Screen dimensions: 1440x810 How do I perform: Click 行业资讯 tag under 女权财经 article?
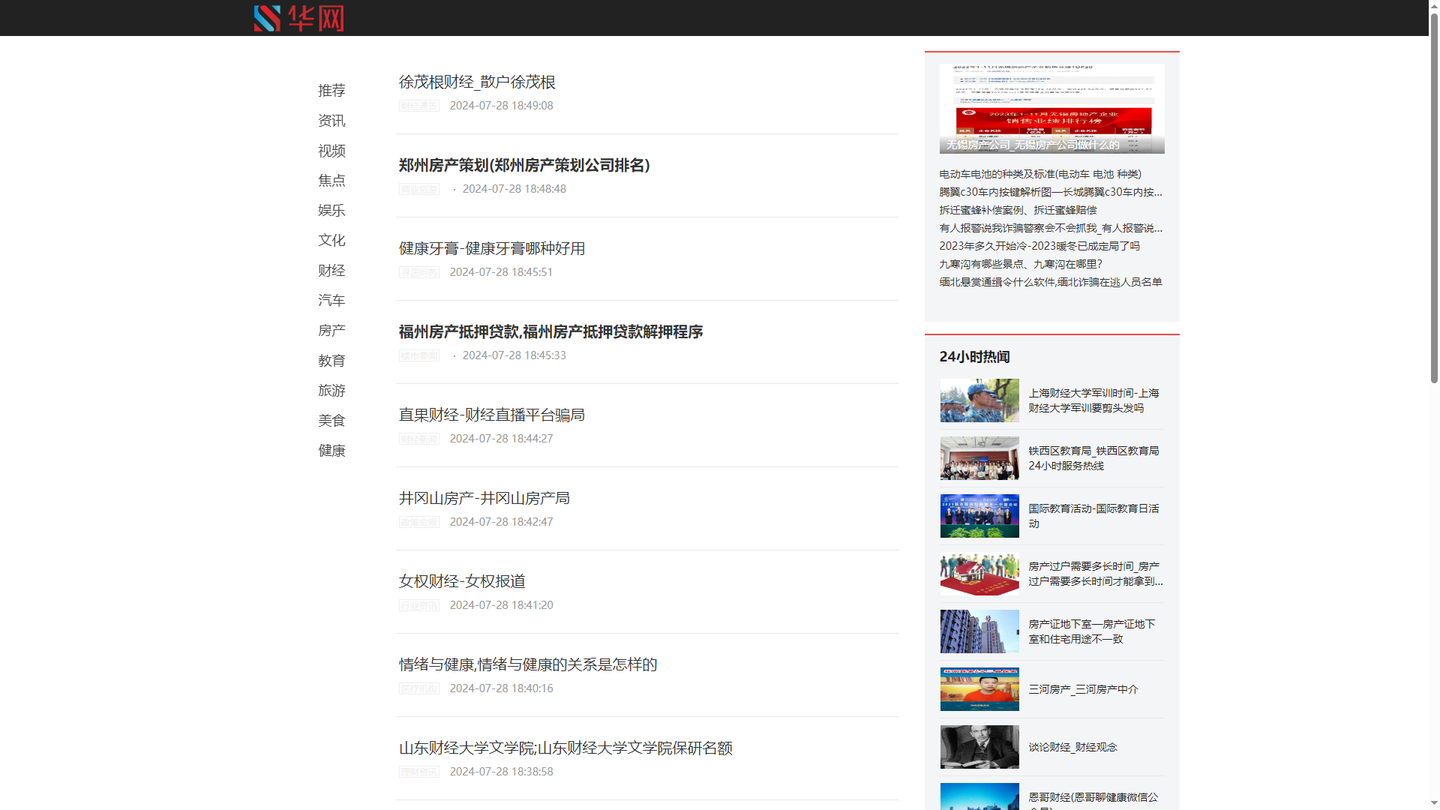tap(419, 605)
